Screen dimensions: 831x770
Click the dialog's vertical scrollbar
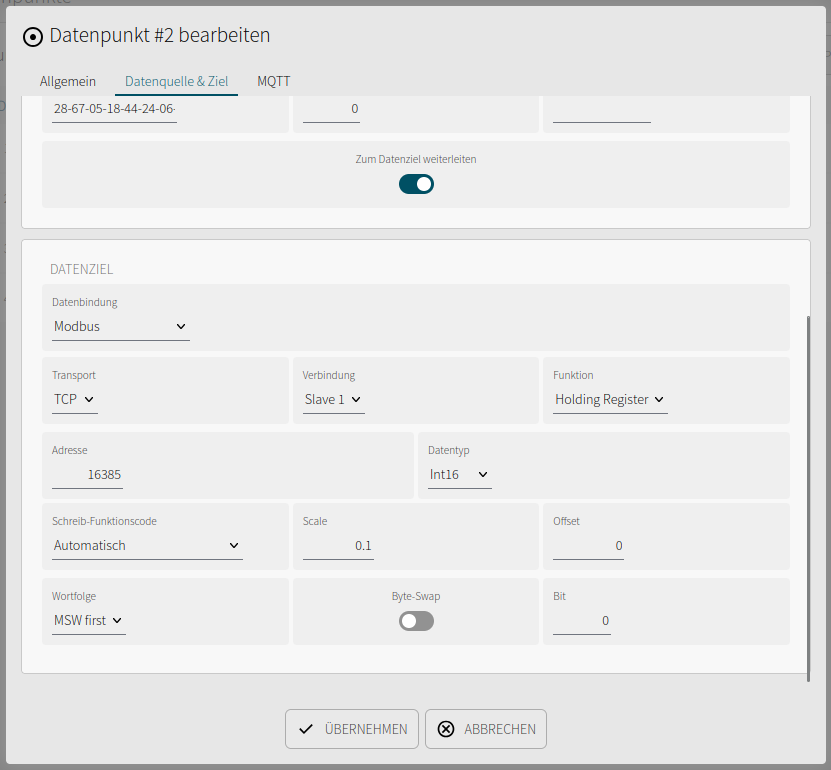click(808, 499)
